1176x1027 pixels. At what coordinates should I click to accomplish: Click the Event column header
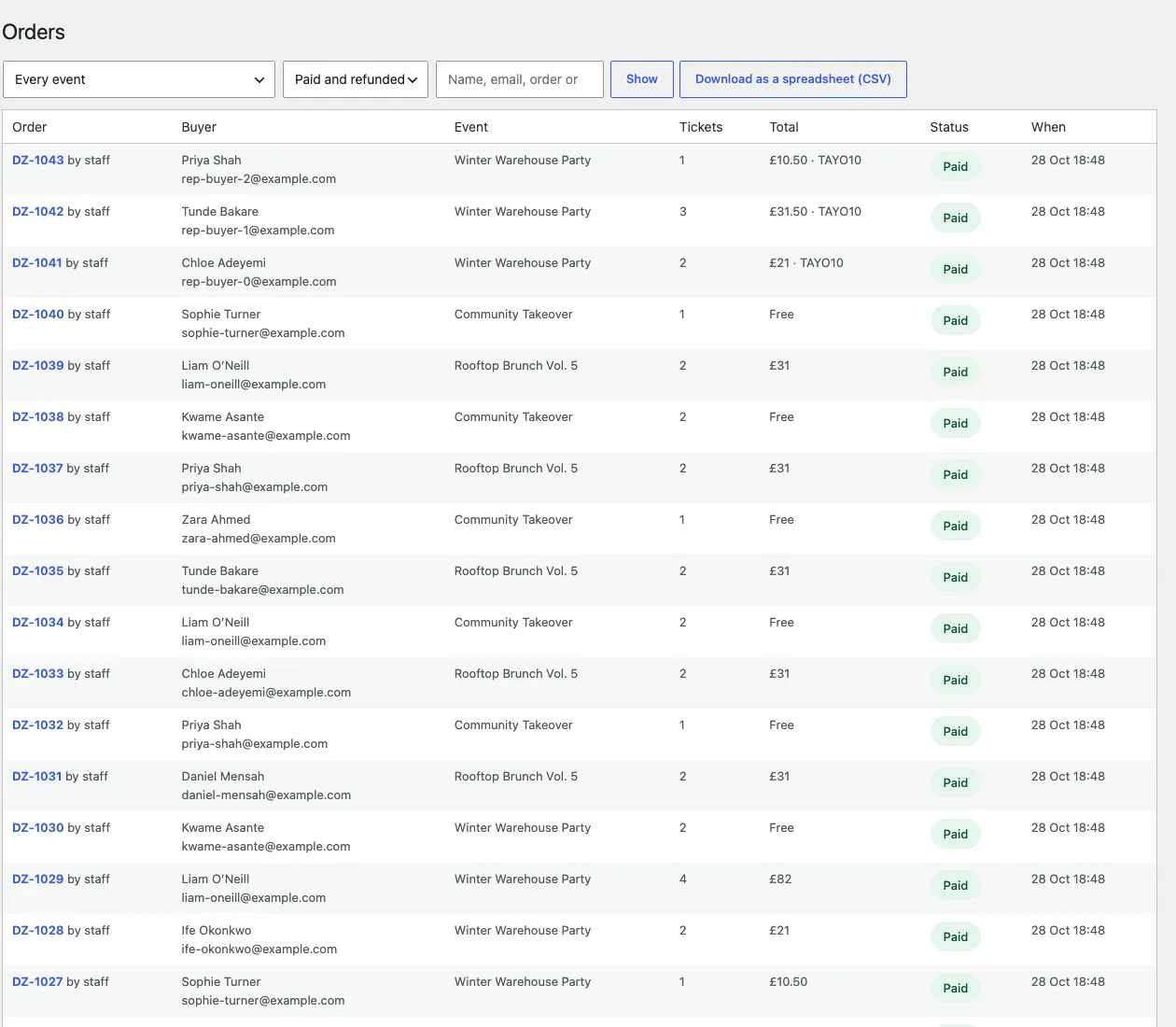[471, 127]
